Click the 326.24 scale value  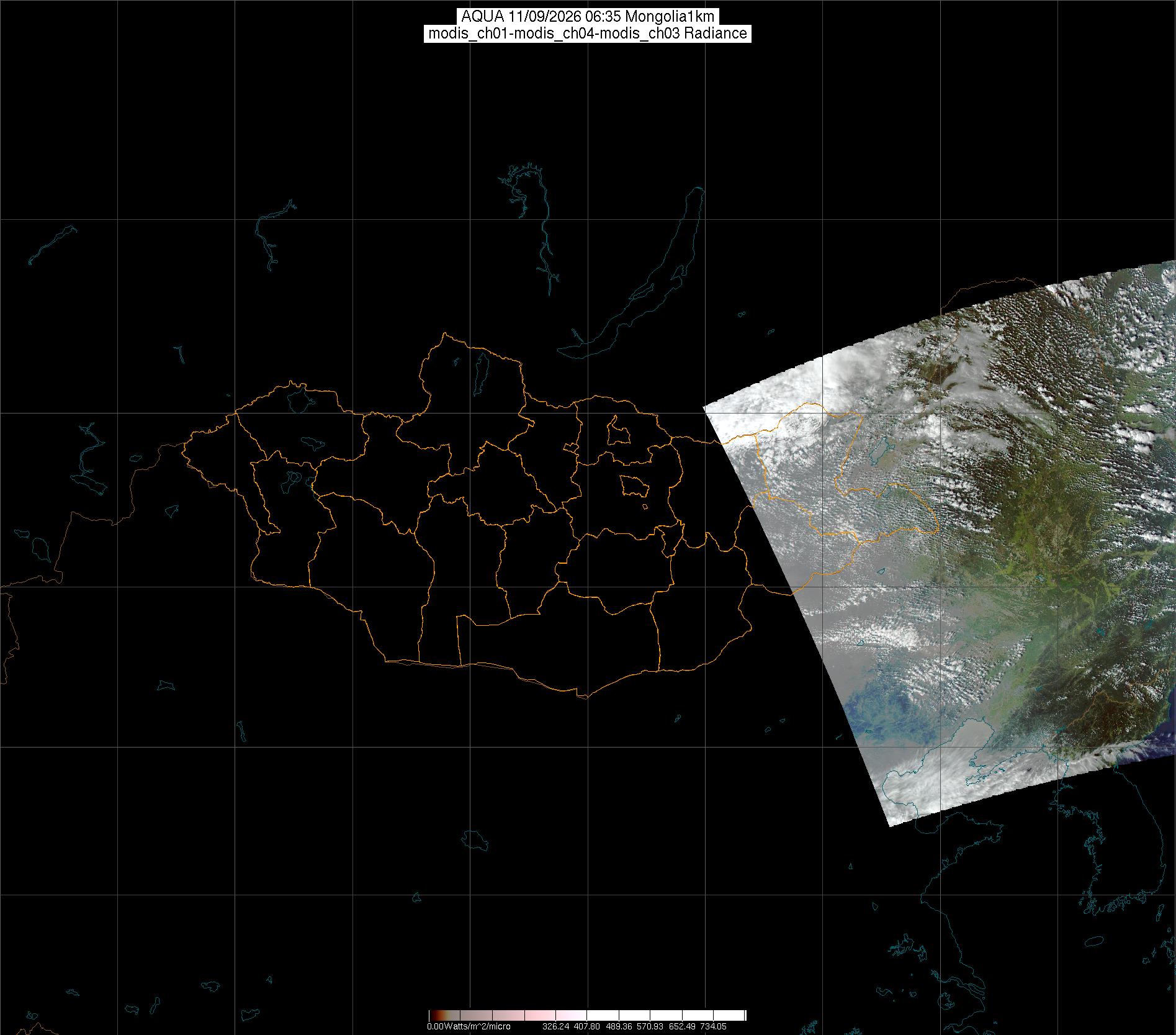[x=555, y=1027]
